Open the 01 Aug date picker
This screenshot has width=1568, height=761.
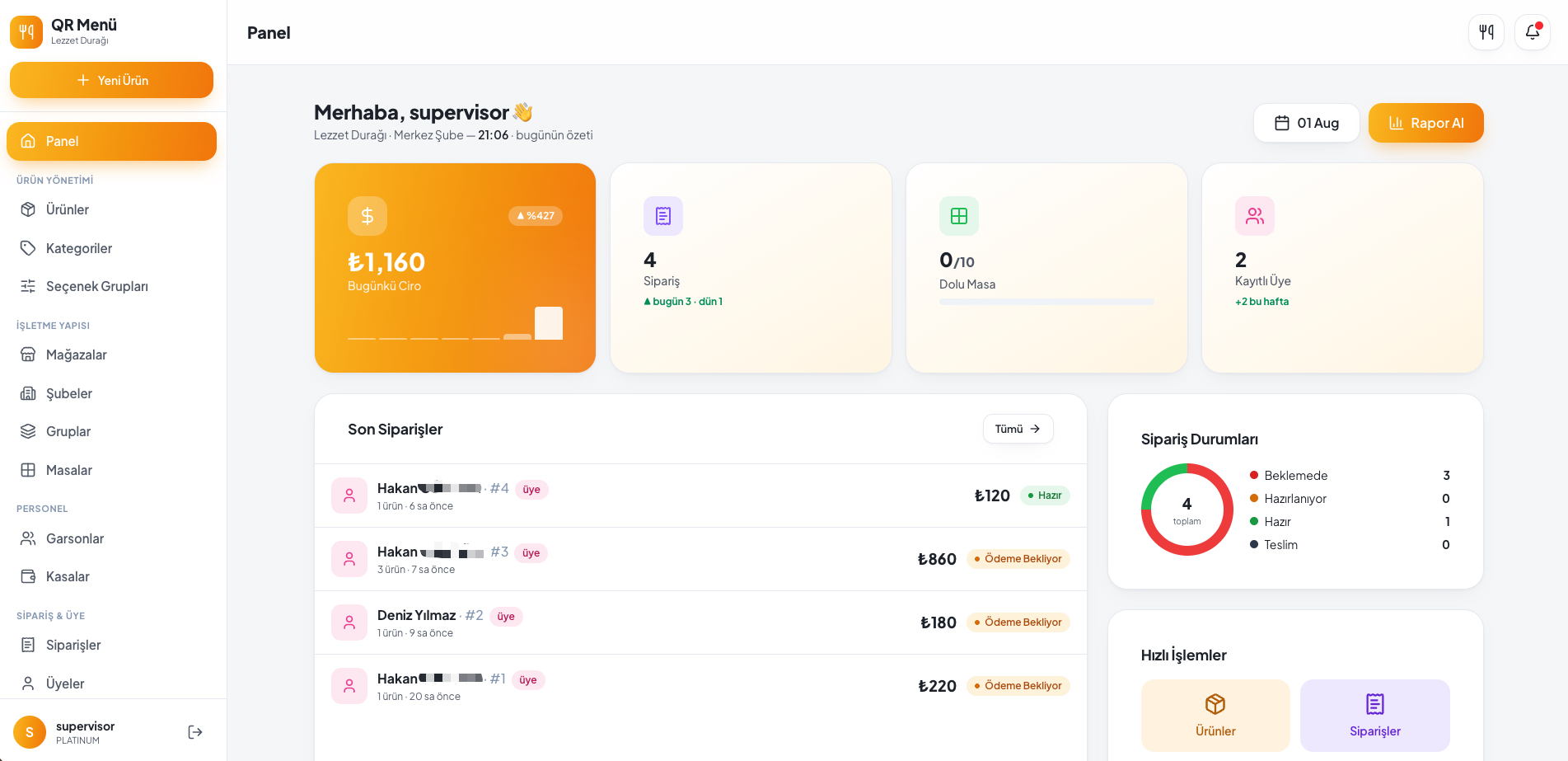(1307, 123)
